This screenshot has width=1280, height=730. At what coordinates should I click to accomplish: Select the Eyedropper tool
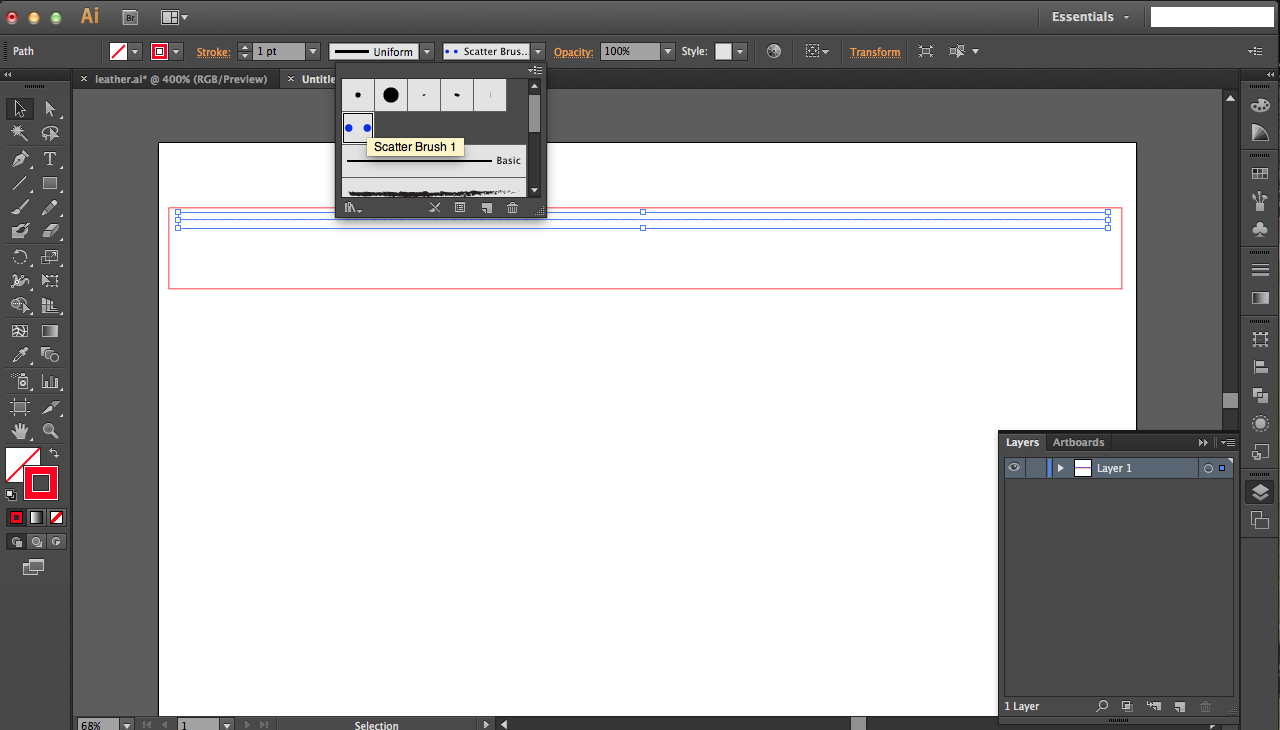(x=18, y=355)
